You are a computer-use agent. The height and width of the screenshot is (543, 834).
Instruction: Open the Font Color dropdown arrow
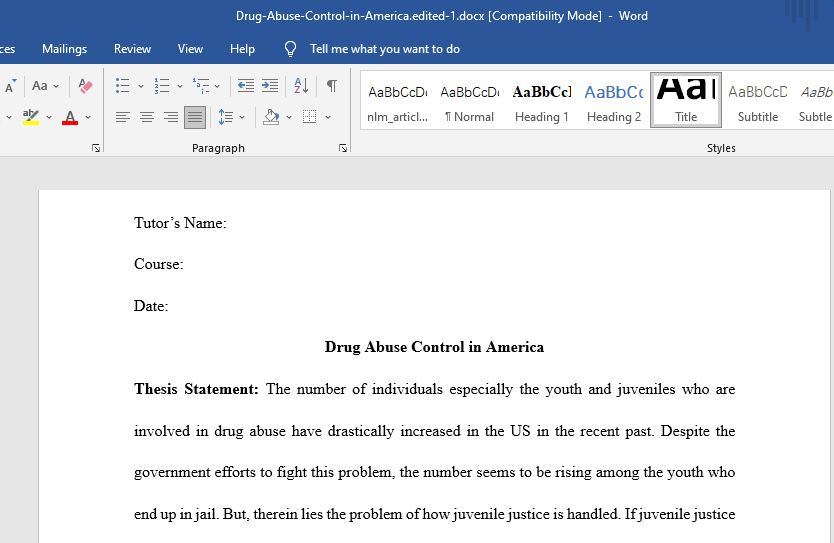[x=88, y=117]
